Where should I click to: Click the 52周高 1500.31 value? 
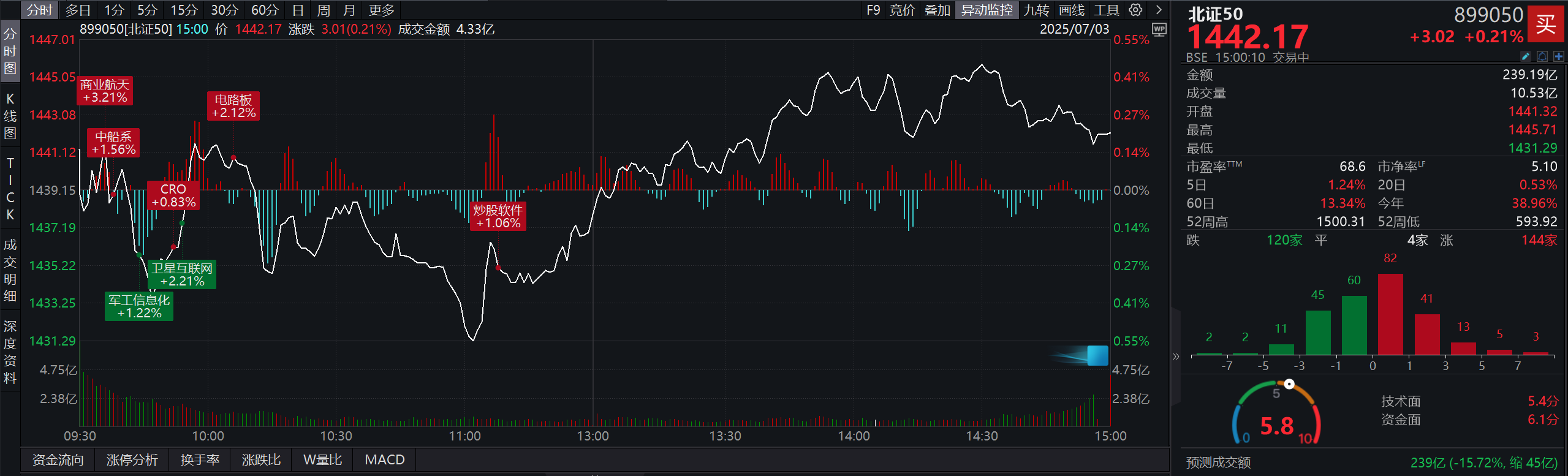pyautogui.click(x=1341, y=222)
